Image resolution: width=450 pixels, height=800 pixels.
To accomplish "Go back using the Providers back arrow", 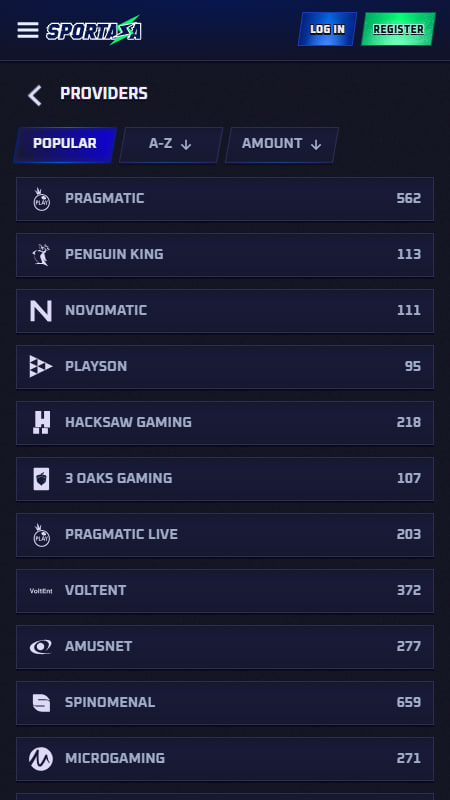I will click(x=35, y=95).
